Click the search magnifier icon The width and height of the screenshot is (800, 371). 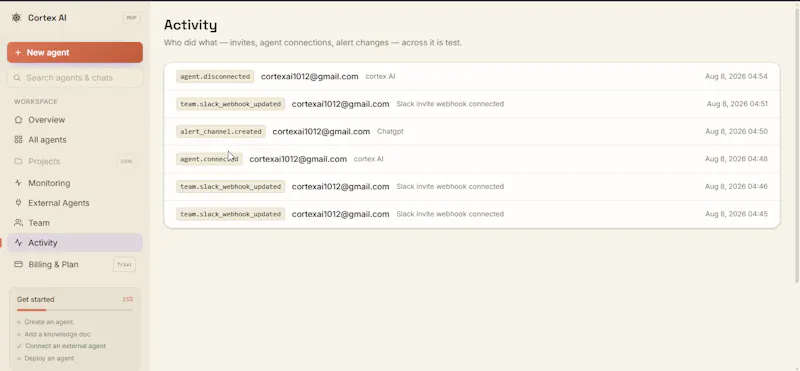17,78
